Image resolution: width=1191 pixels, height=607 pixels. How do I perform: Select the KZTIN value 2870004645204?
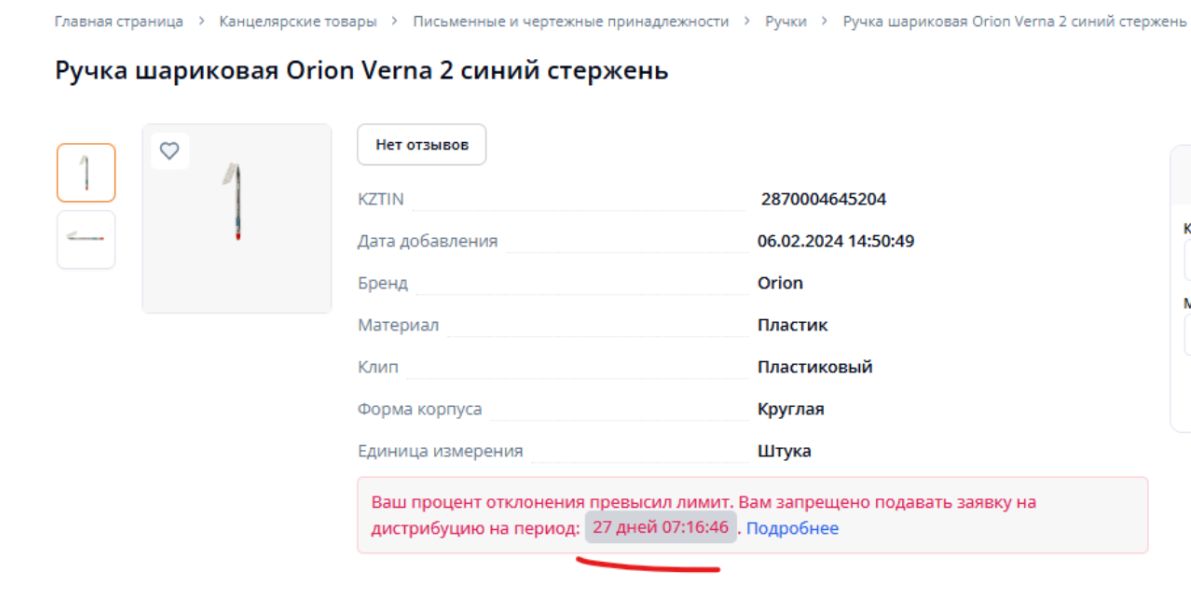click(823, 199)
